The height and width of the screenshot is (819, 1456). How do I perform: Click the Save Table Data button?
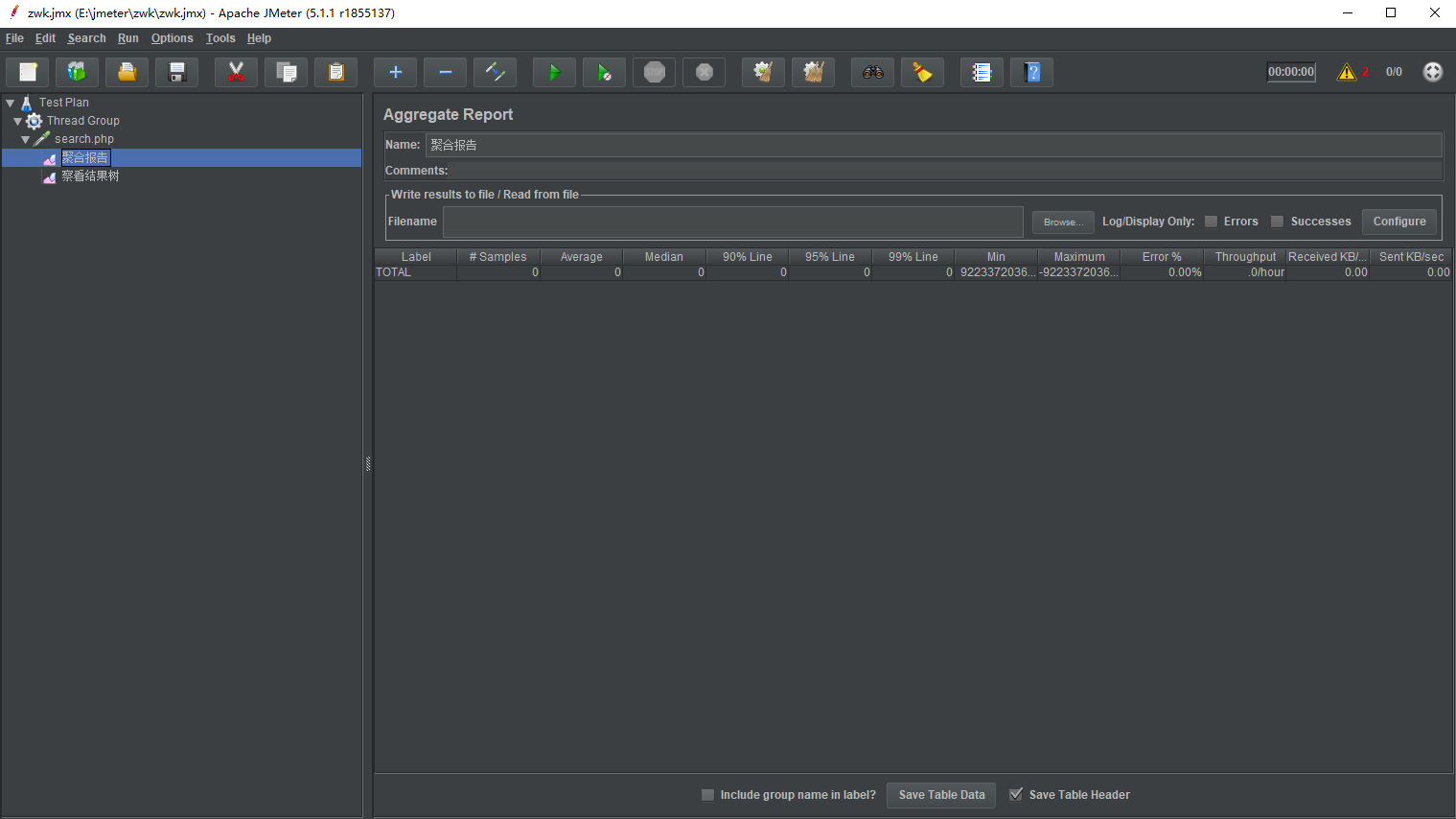941,795
